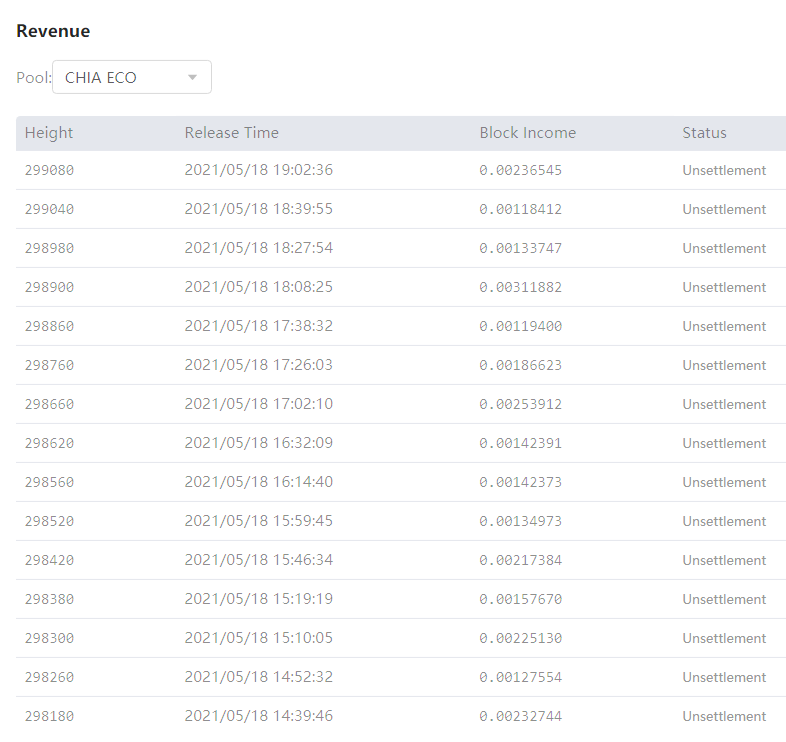
Task: Click the Revenue page heading
Action: [53, 31]
